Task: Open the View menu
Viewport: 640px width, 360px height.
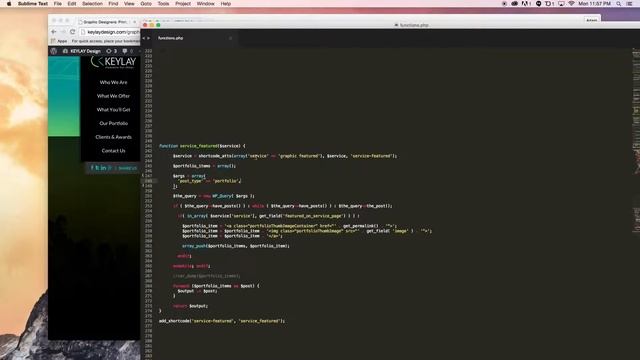Action: pyautogui.click(x=129, y=4)
